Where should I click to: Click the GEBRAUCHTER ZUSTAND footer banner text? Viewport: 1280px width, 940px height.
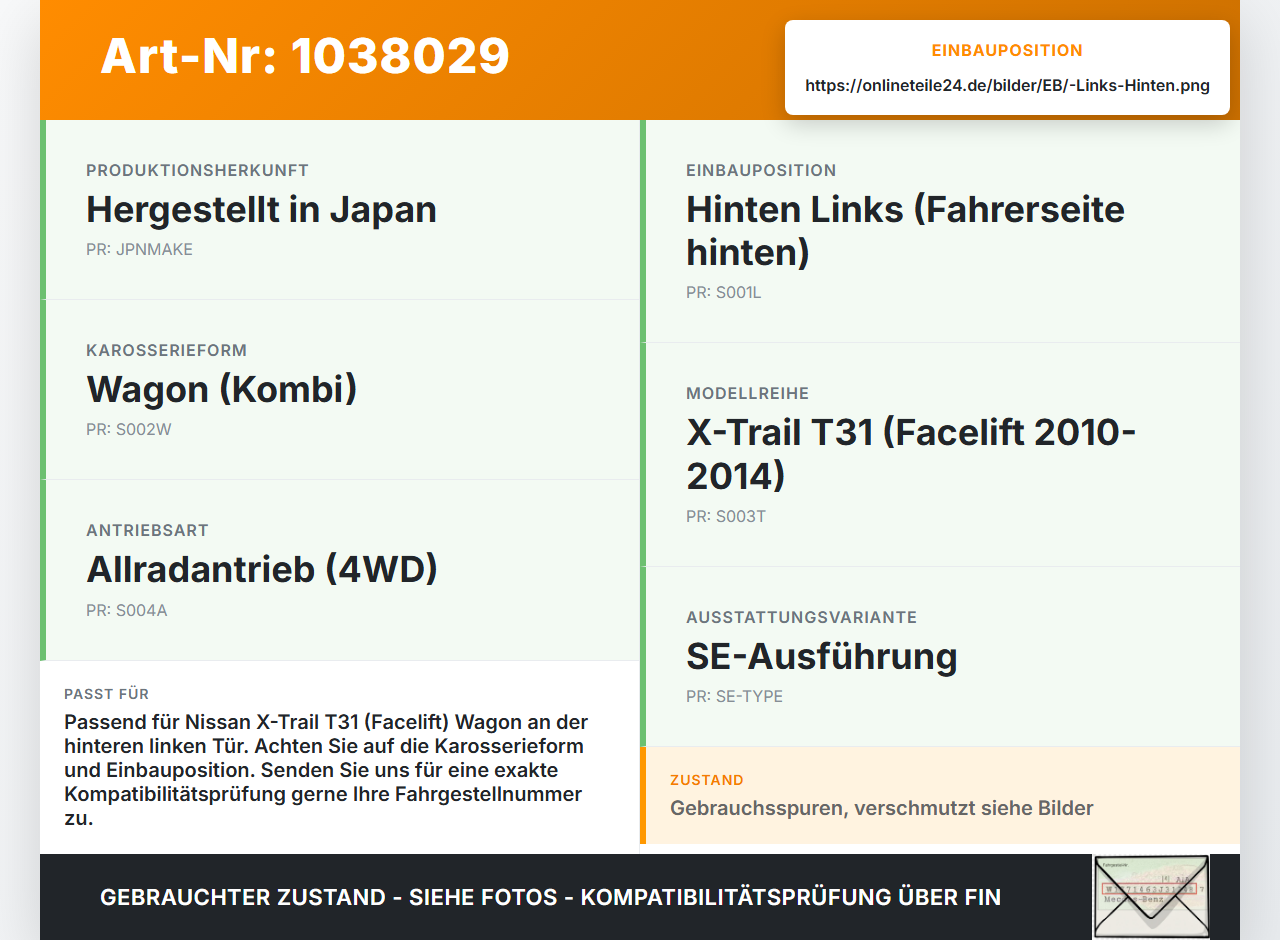pos(550,897)
